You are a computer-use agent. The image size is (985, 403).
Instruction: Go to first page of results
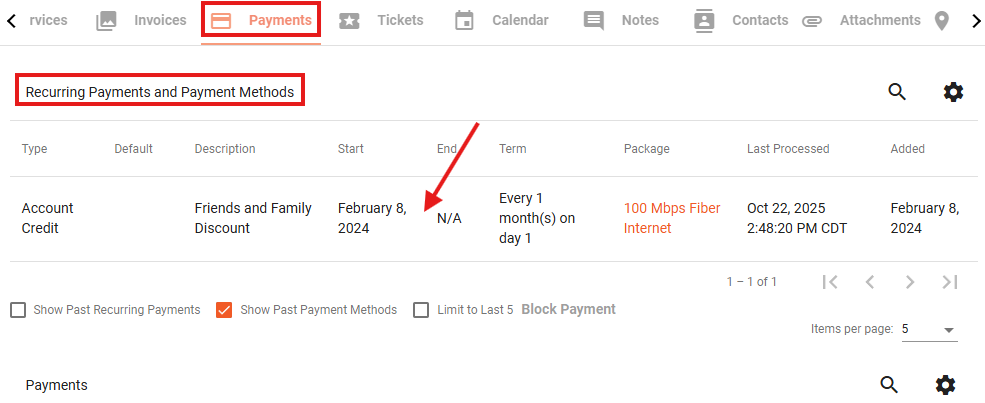pyautogui.click(x=830, y=282)
